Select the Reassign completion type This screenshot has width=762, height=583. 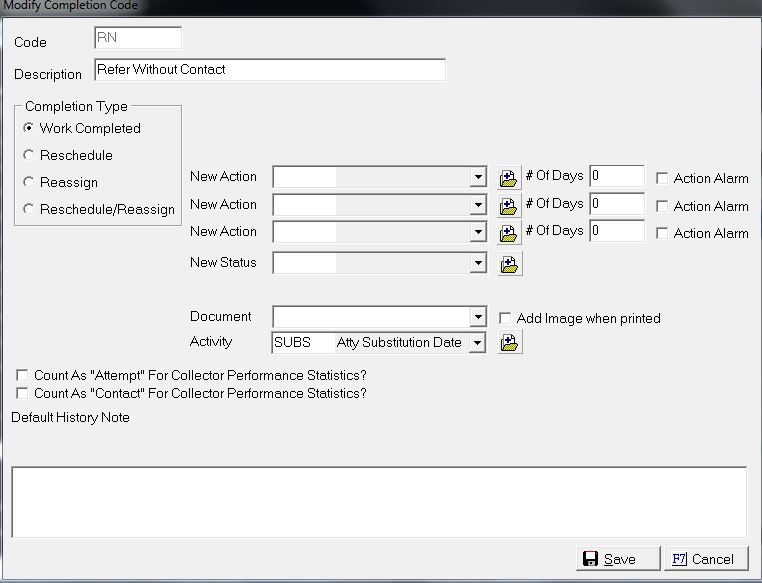click(29, 182)
